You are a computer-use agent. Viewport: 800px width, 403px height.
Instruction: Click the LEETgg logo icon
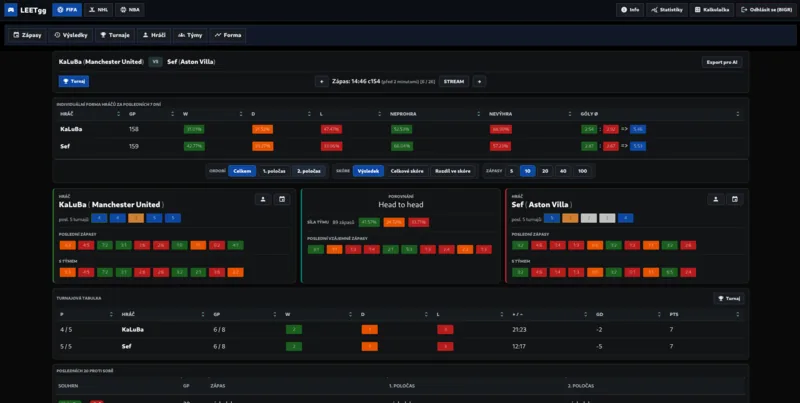pyautogui.click(x=11, y=10)
